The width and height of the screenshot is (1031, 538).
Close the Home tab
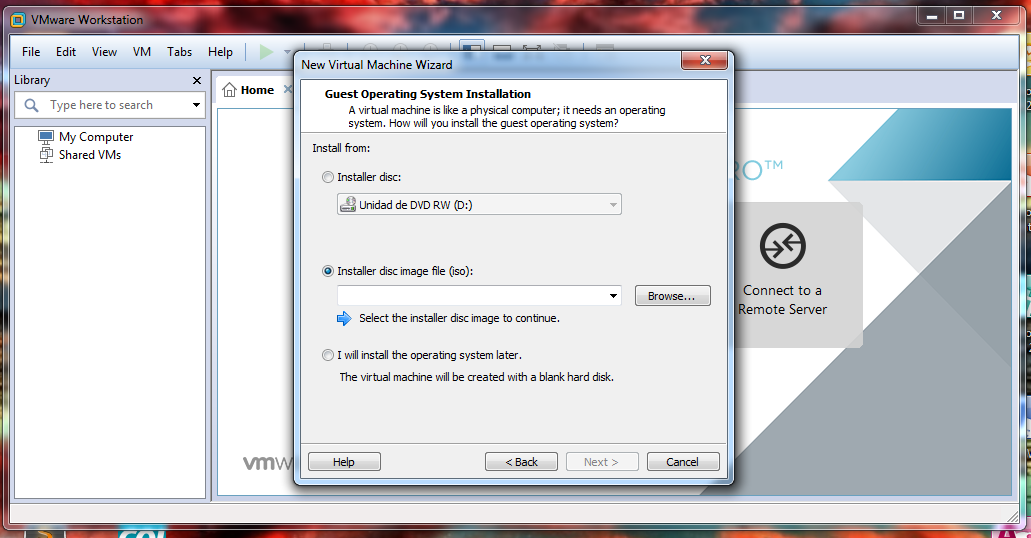click(287, 89)
